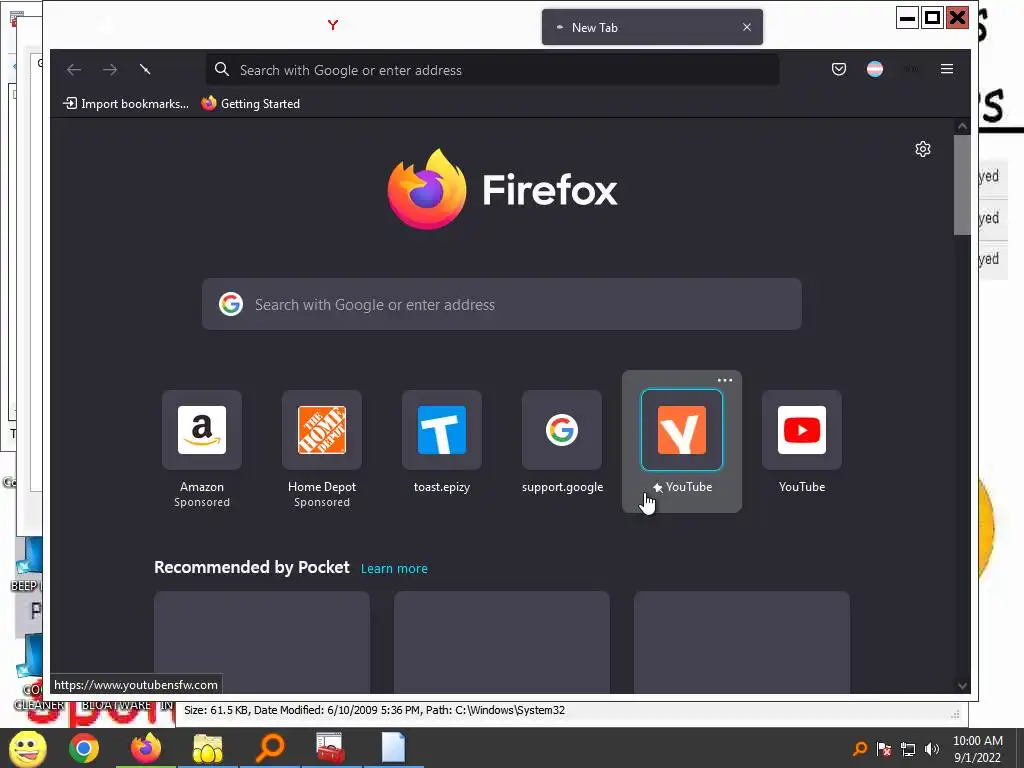
Task: Switch to Firefox on the taskbar
Action: 146,748
